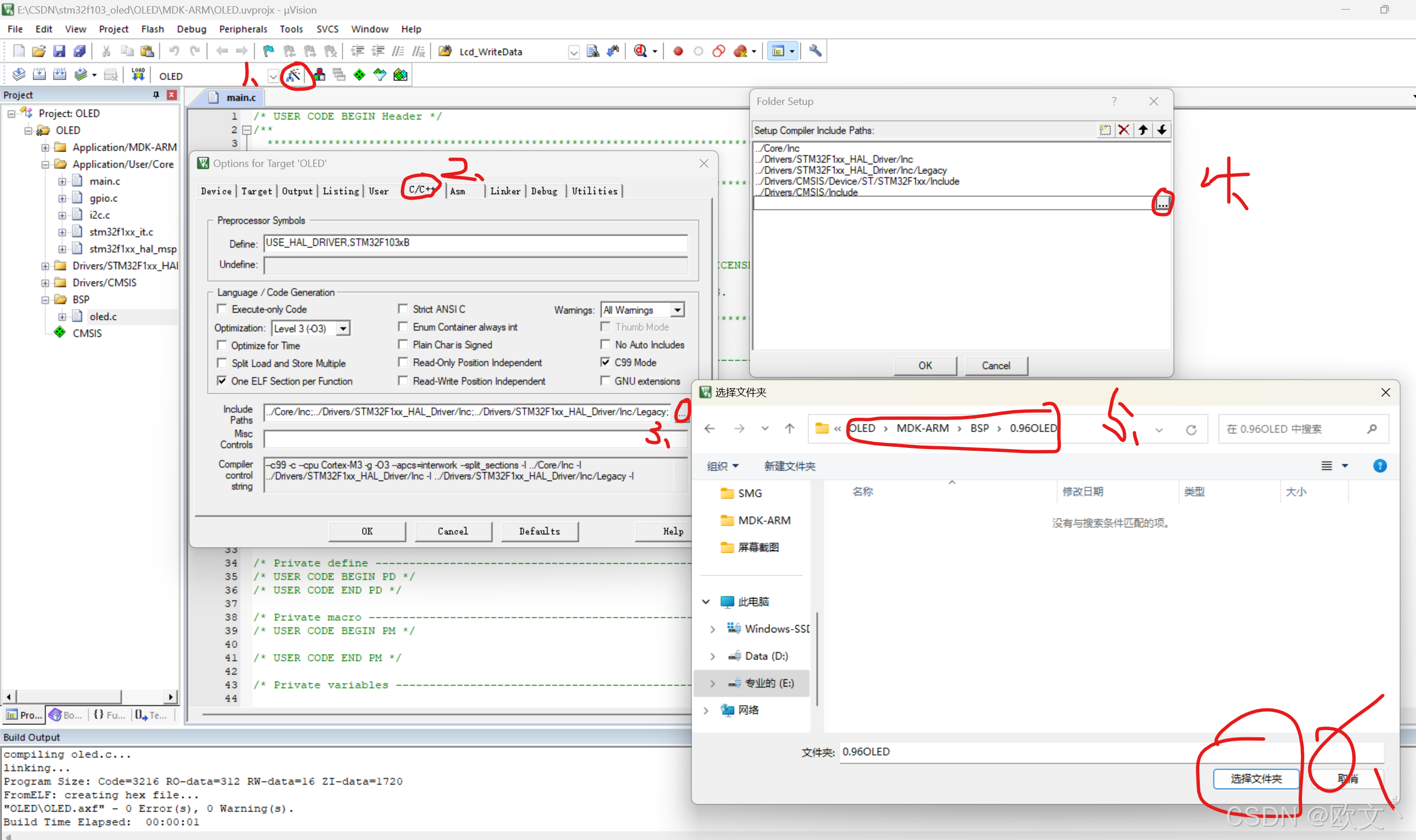Switch to the Linker tab
The height and width of the screenshot is (840, 1416).
(505, 191)
